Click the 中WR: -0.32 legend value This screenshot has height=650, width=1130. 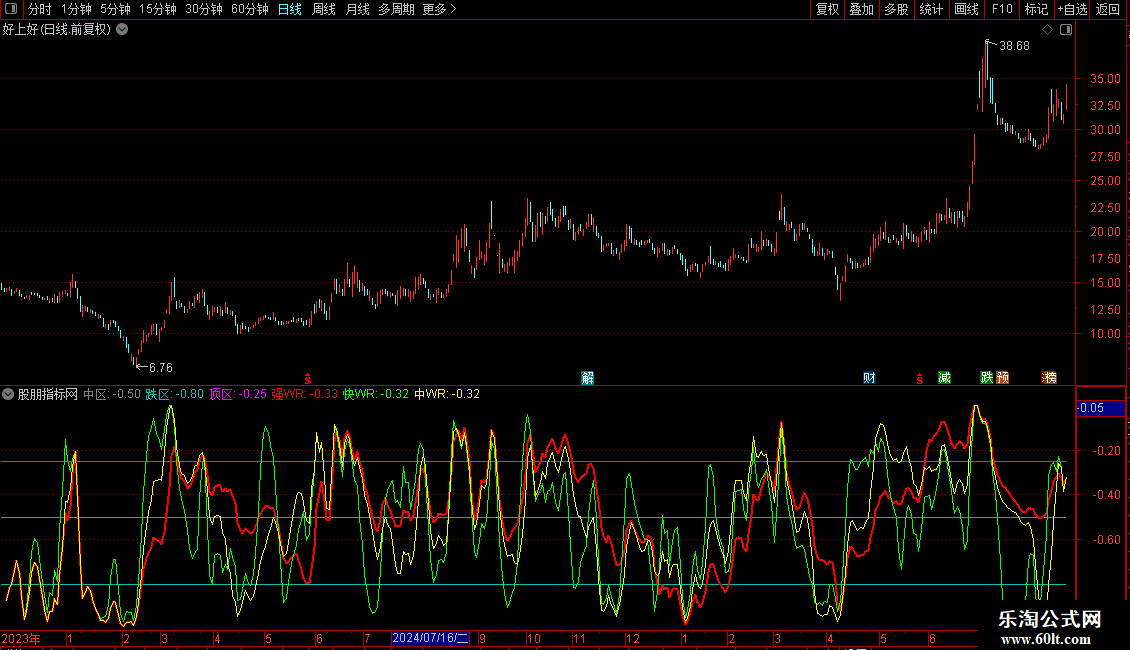[x=447, y=394]
